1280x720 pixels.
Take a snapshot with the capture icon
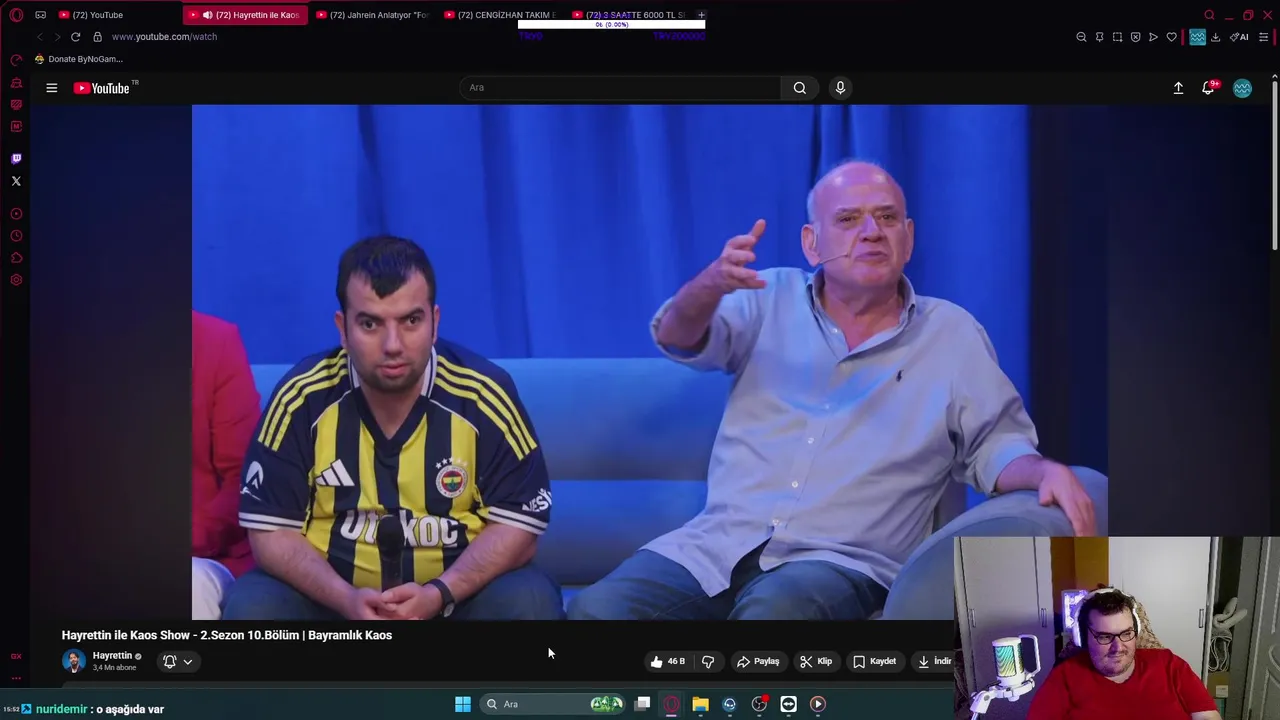[x=1117, y=37]
